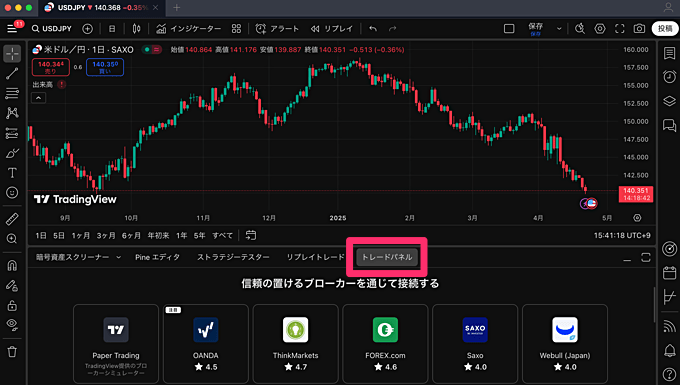Open timezone menu 15:41:18 UTC+9
Screen dimensions: 680x385
point(622,235)
